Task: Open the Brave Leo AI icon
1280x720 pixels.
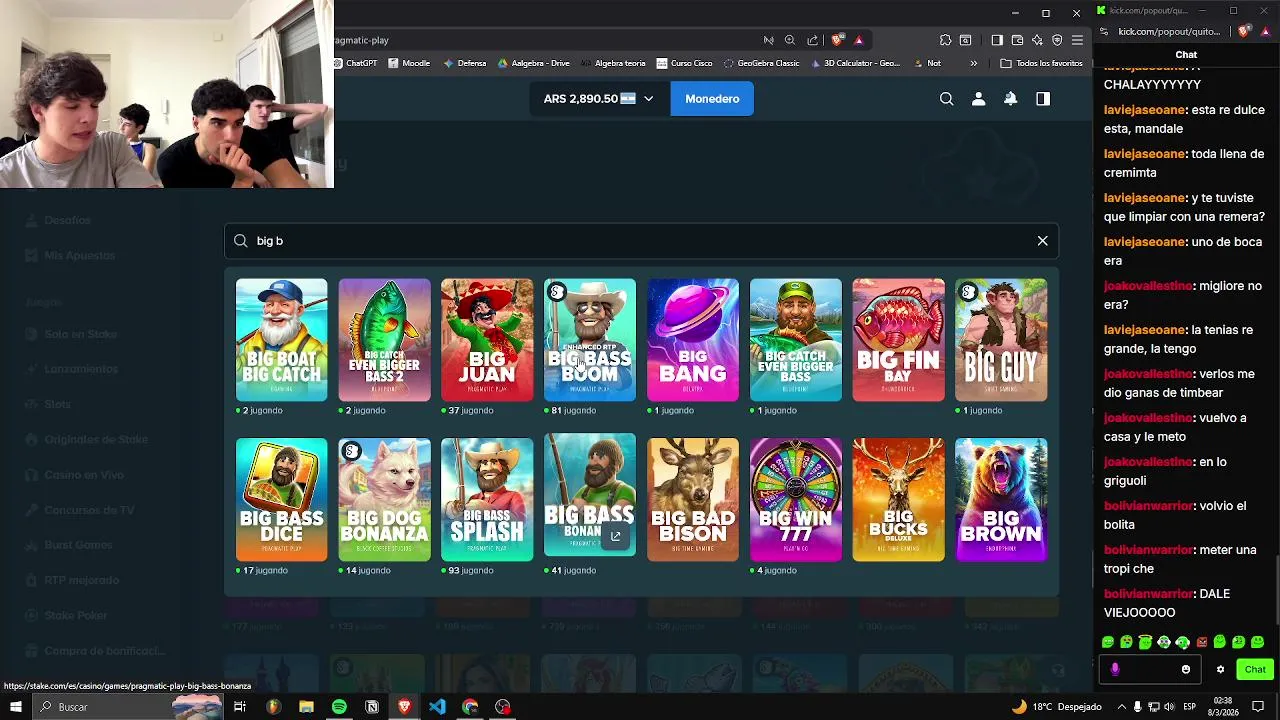Action: [x=1037, y=40]
